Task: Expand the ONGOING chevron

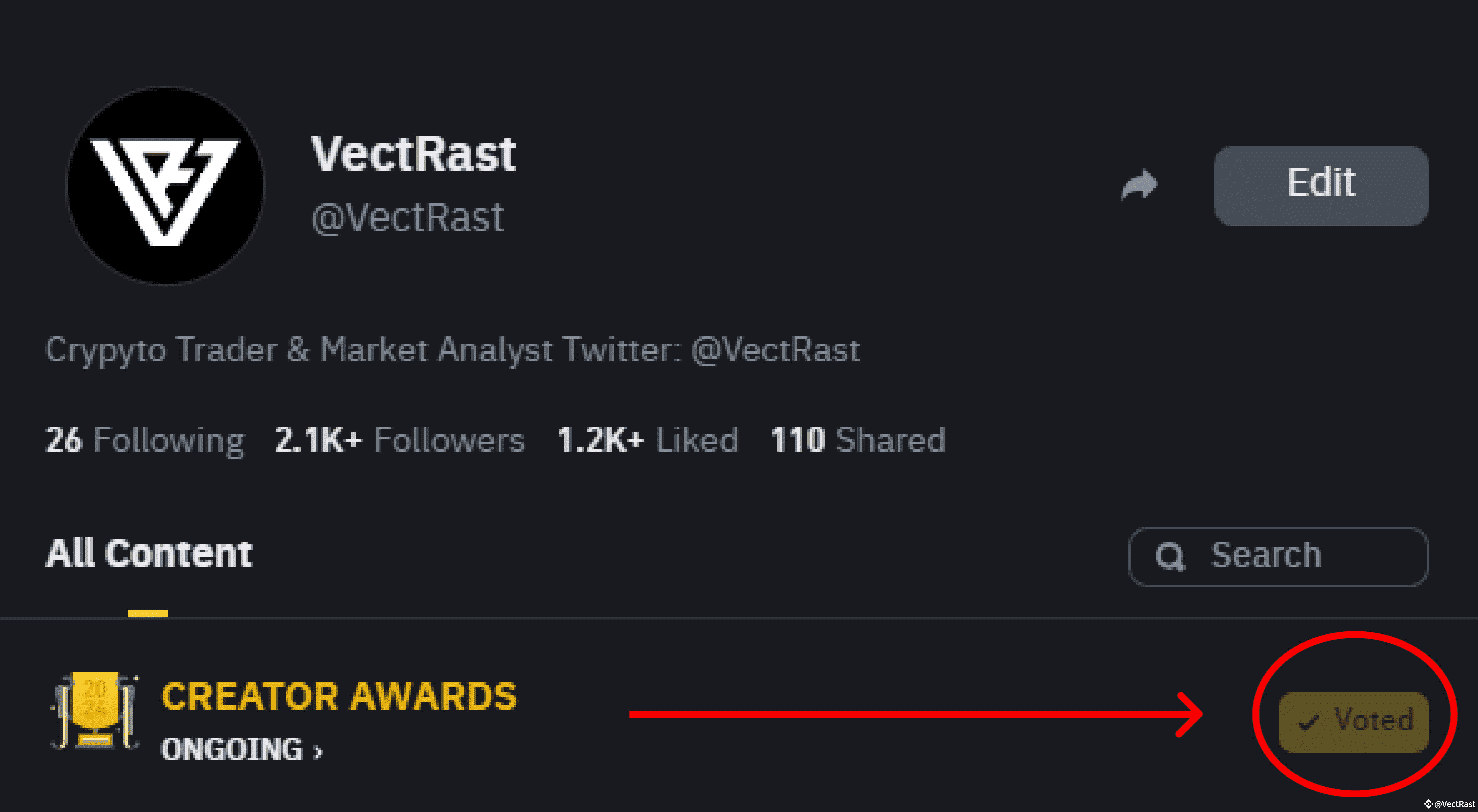Action: point(318,751)
